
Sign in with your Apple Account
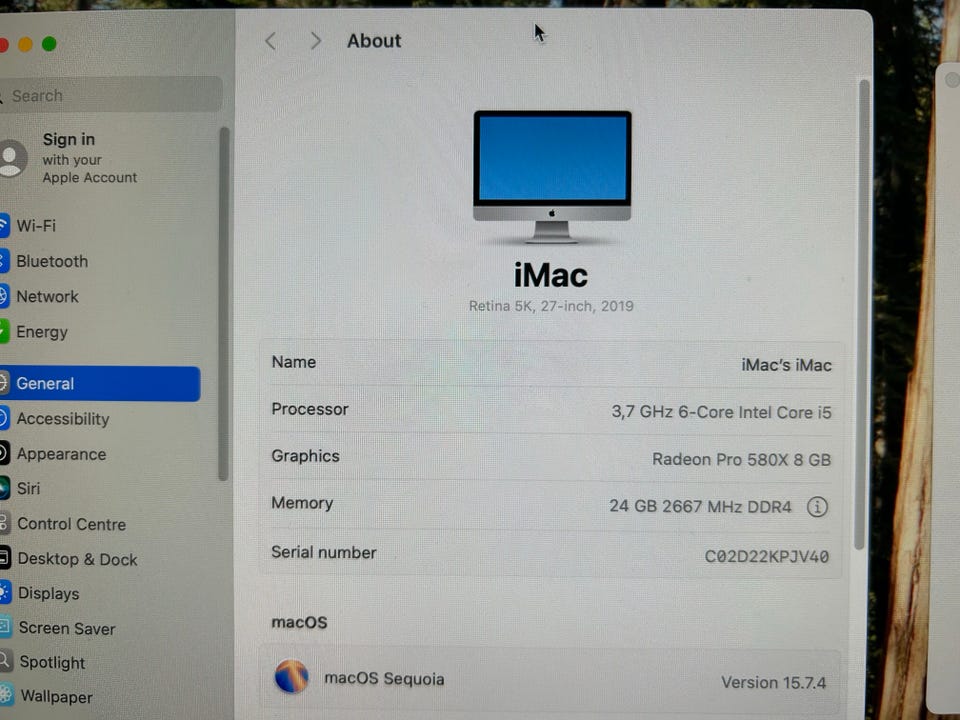coord(89,159)
